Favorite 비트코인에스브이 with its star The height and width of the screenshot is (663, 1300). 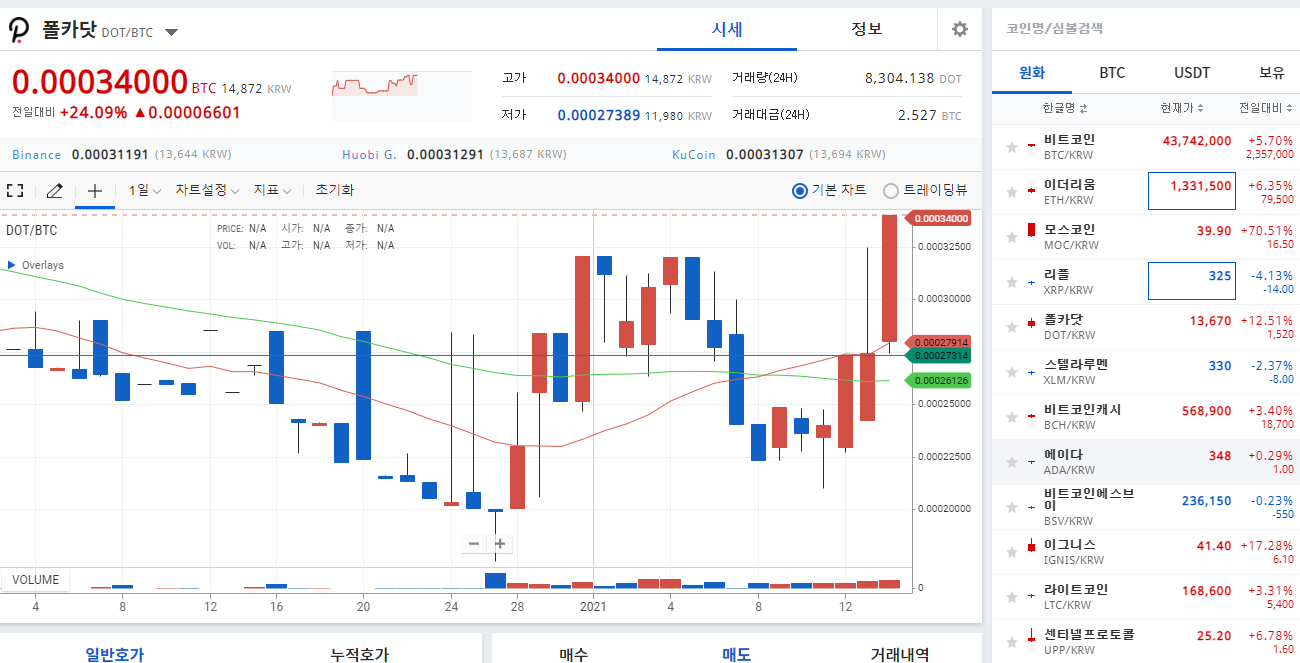click(1012, 507)
